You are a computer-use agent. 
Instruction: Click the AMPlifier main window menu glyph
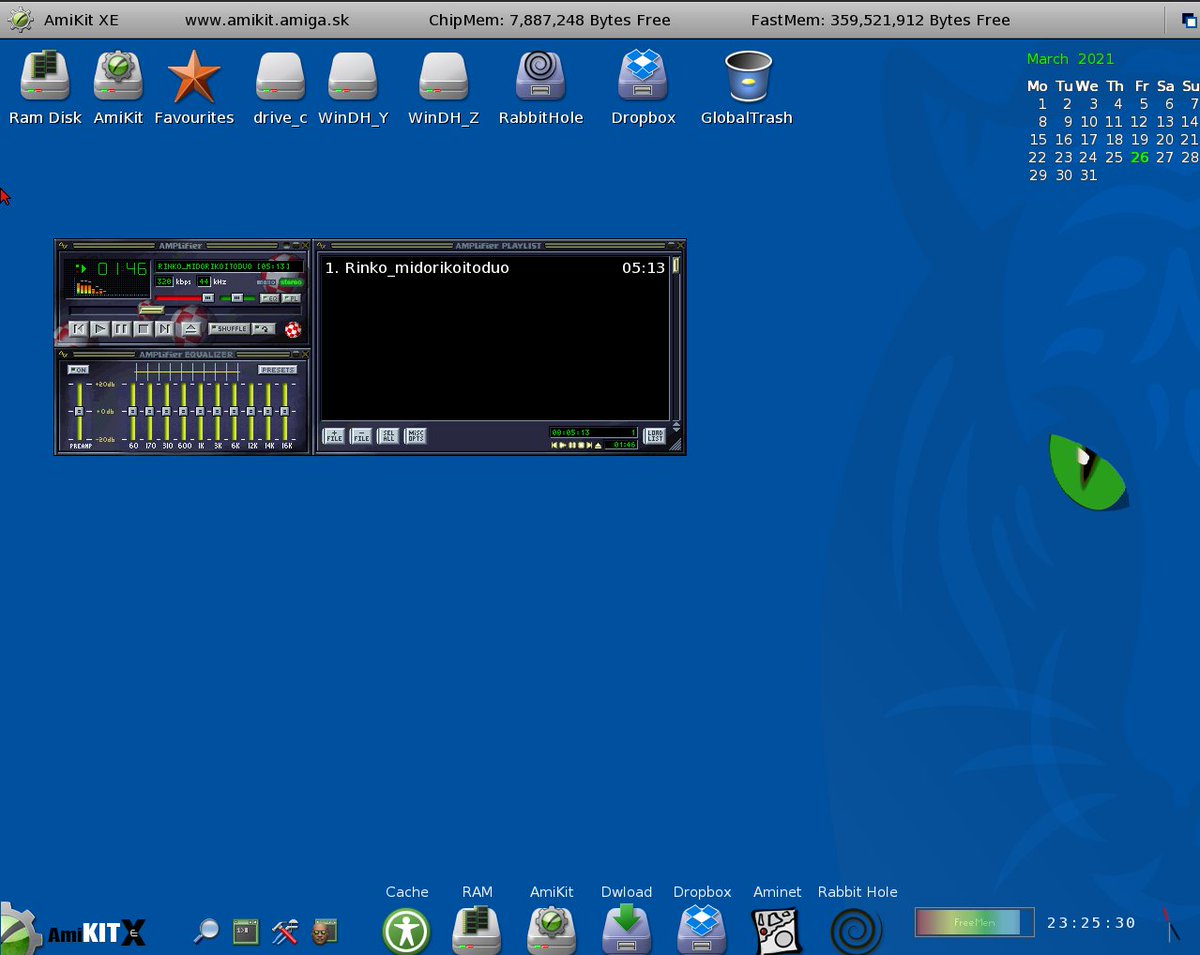63,245
